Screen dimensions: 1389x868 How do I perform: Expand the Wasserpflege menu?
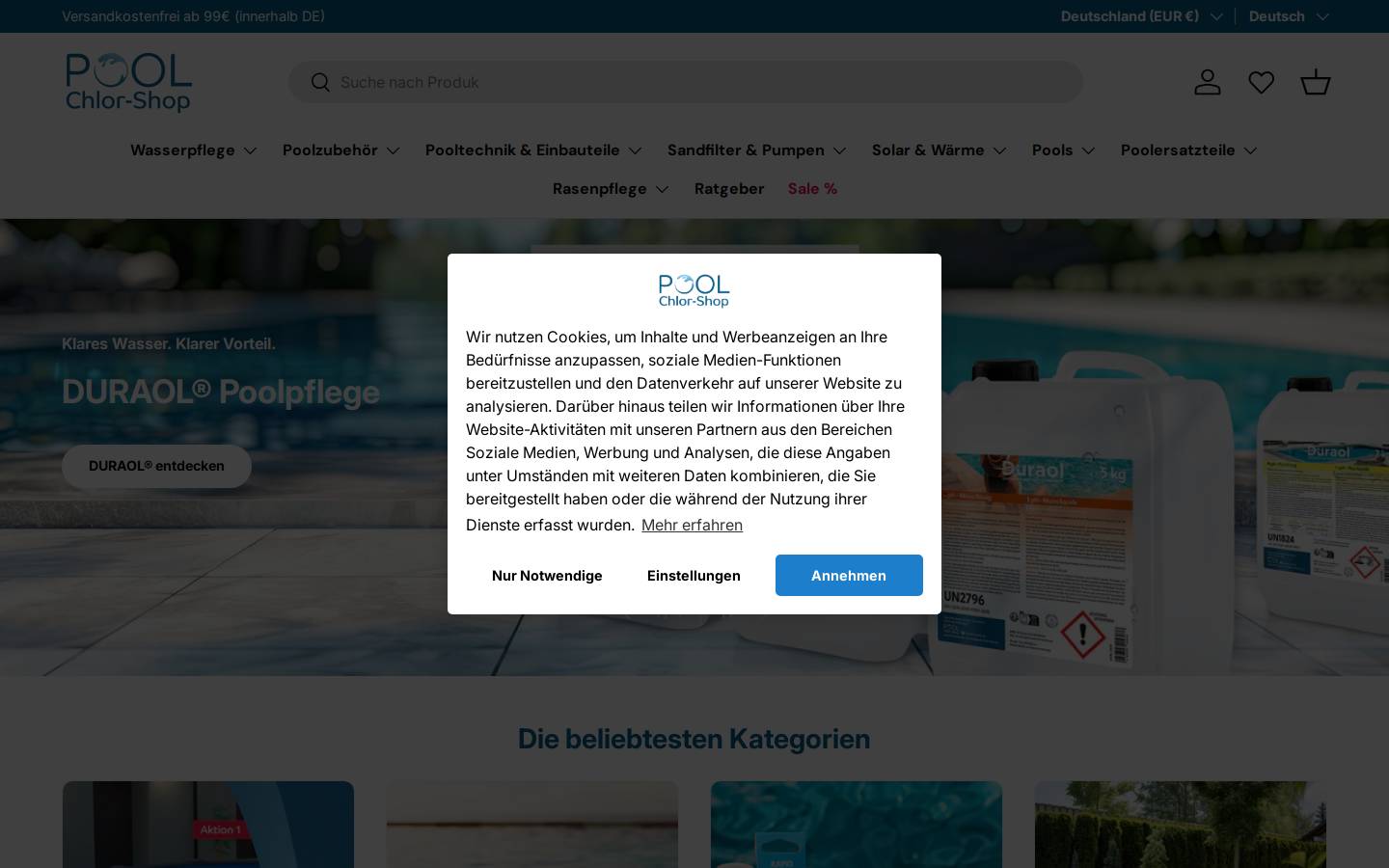click(193, 150)
